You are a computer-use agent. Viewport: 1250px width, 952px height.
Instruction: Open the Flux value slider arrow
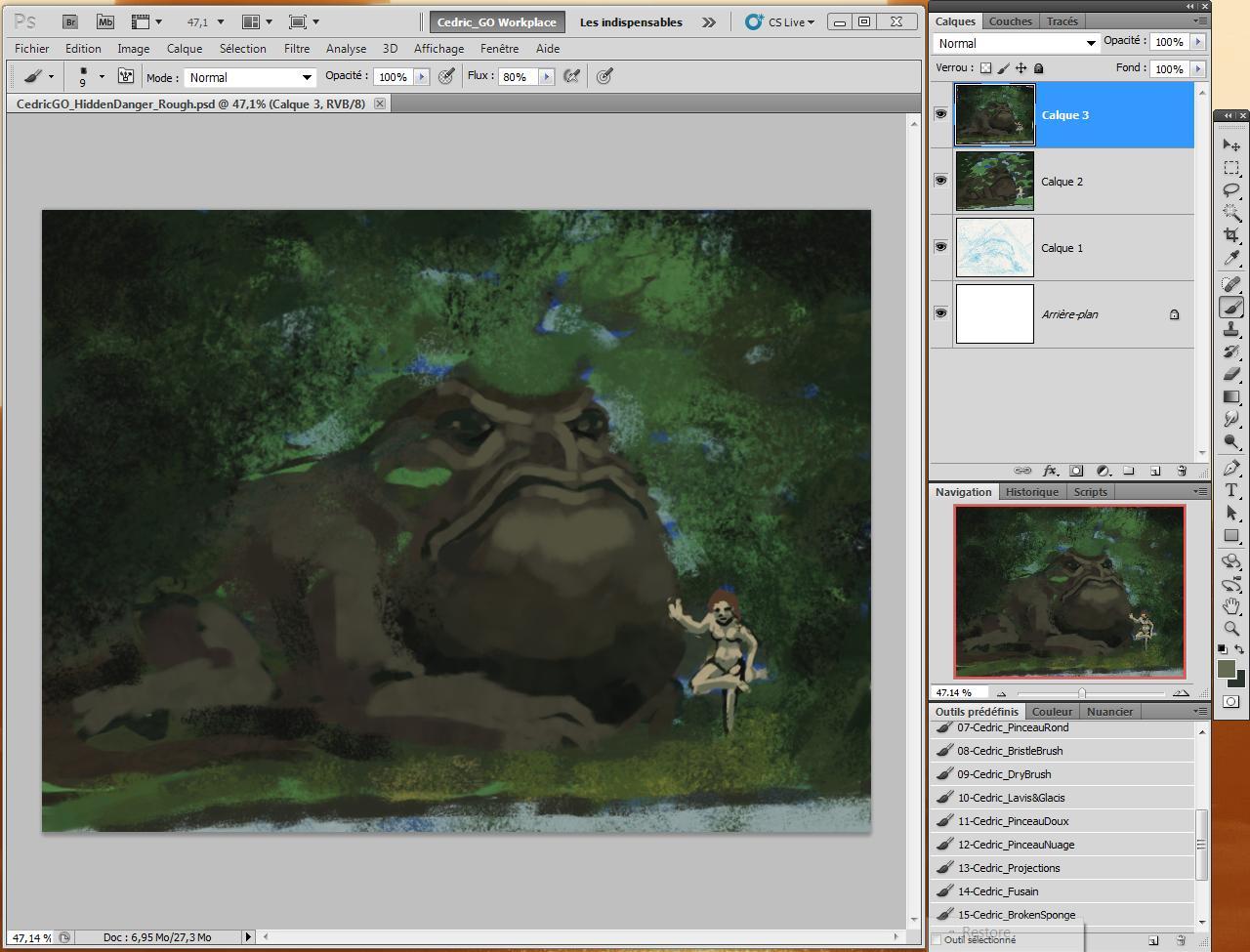[547, 76]
